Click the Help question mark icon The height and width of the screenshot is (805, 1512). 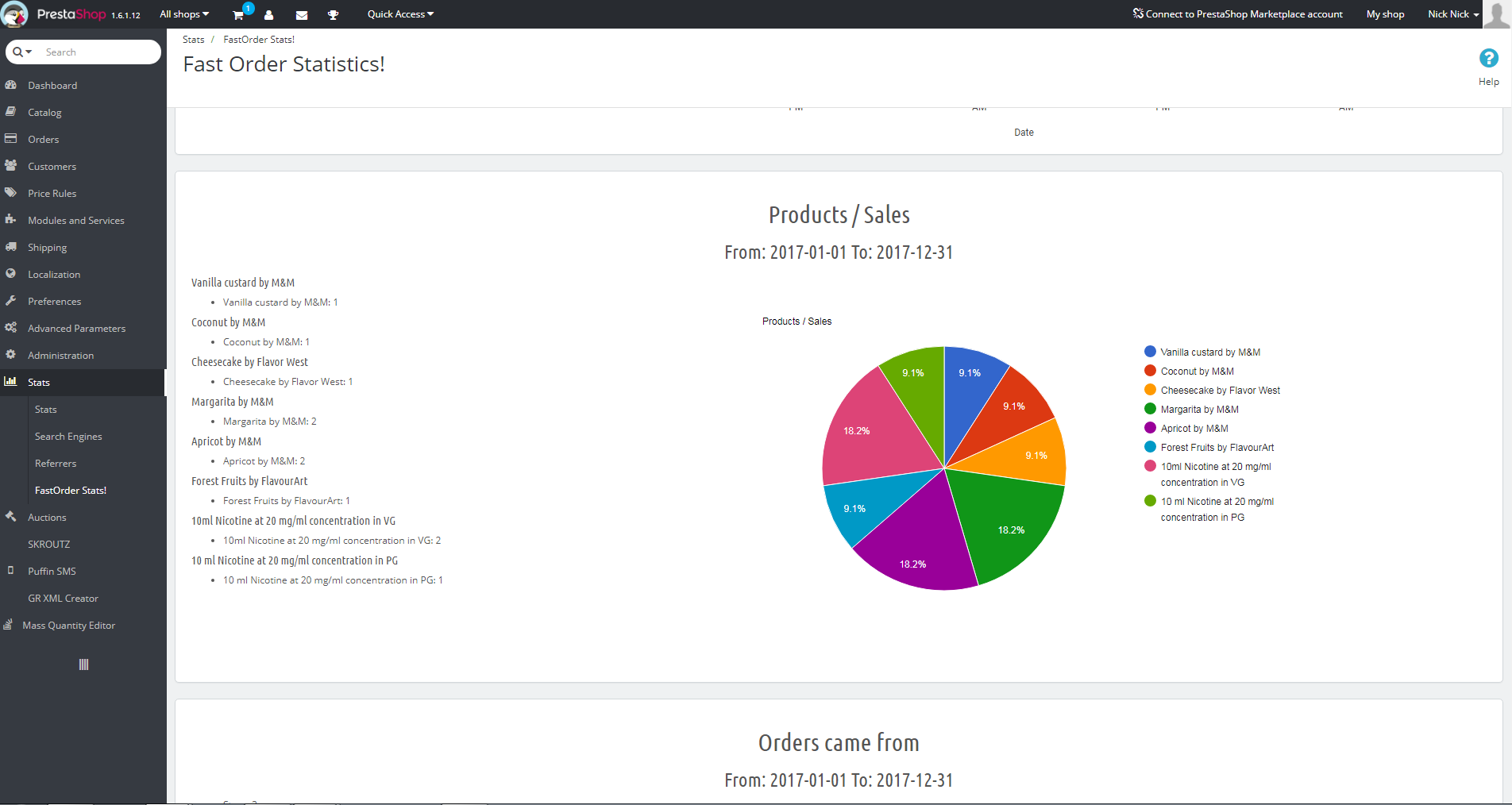1489,58
